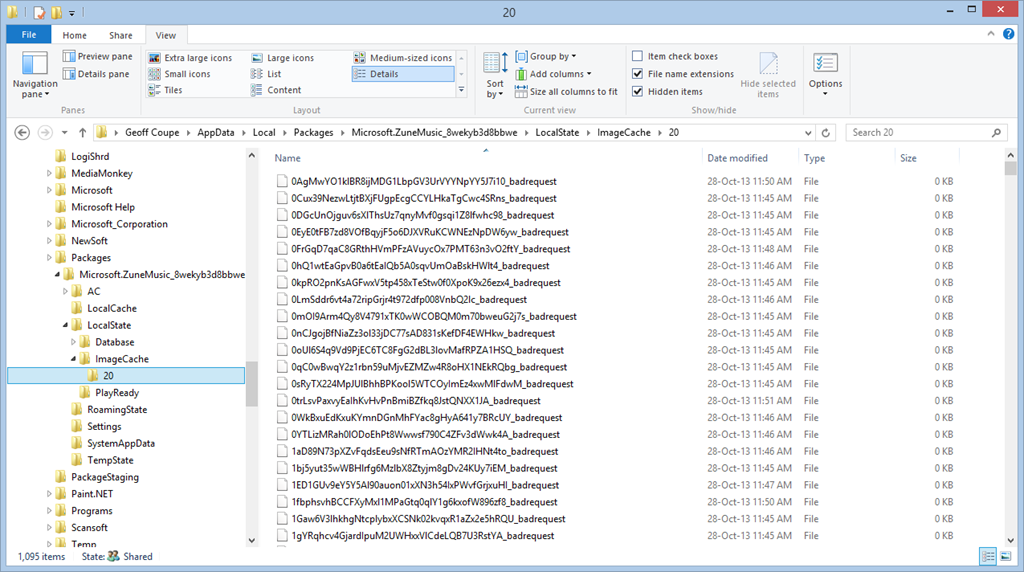Enable Item check boxes

[x=638, y=57]
